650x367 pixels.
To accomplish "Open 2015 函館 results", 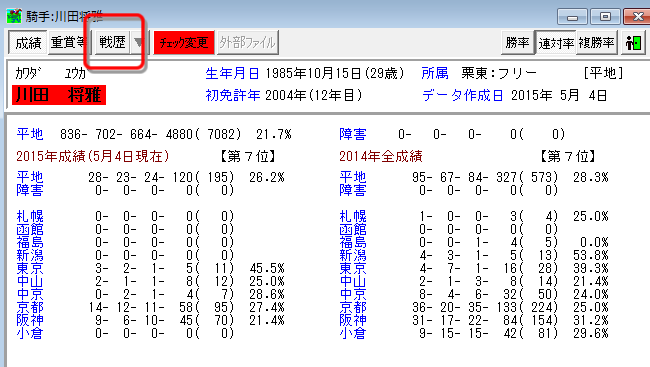I will (x=30, y=229).
